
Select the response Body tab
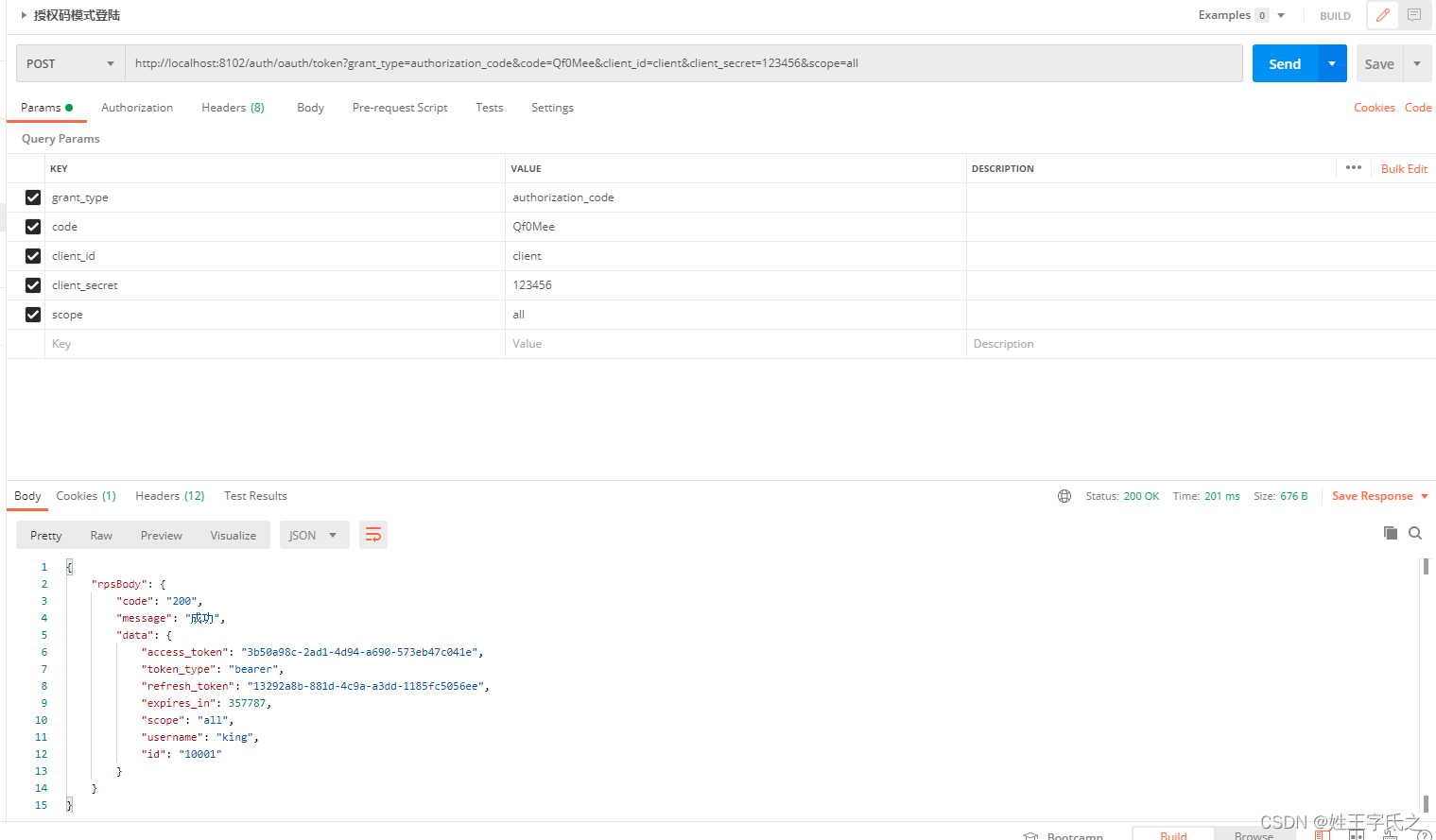(27, 496)
